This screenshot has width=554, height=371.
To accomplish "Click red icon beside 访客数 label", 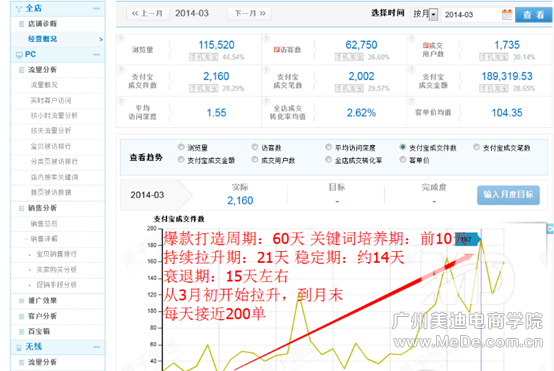I will pyautogui.click(x=277, y=50).
